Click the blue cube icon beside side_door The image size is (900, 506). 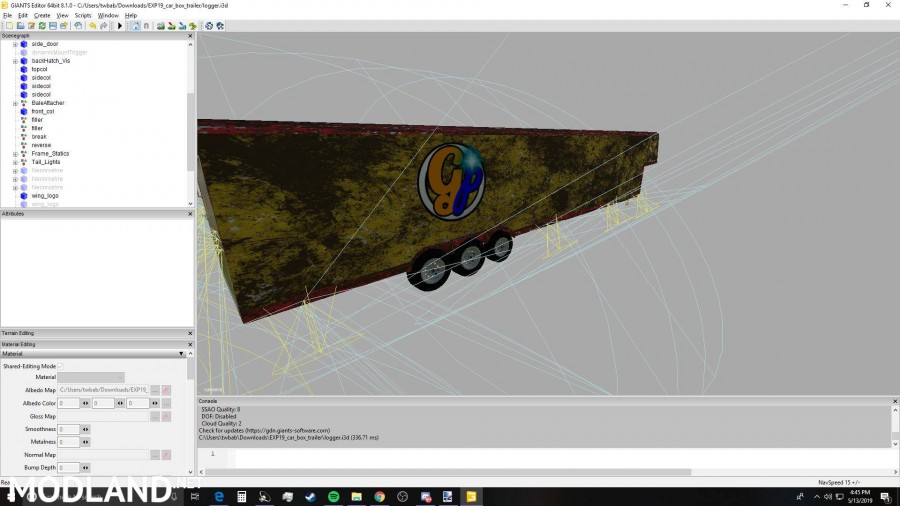pyautogui.click(x=24, y=44)
